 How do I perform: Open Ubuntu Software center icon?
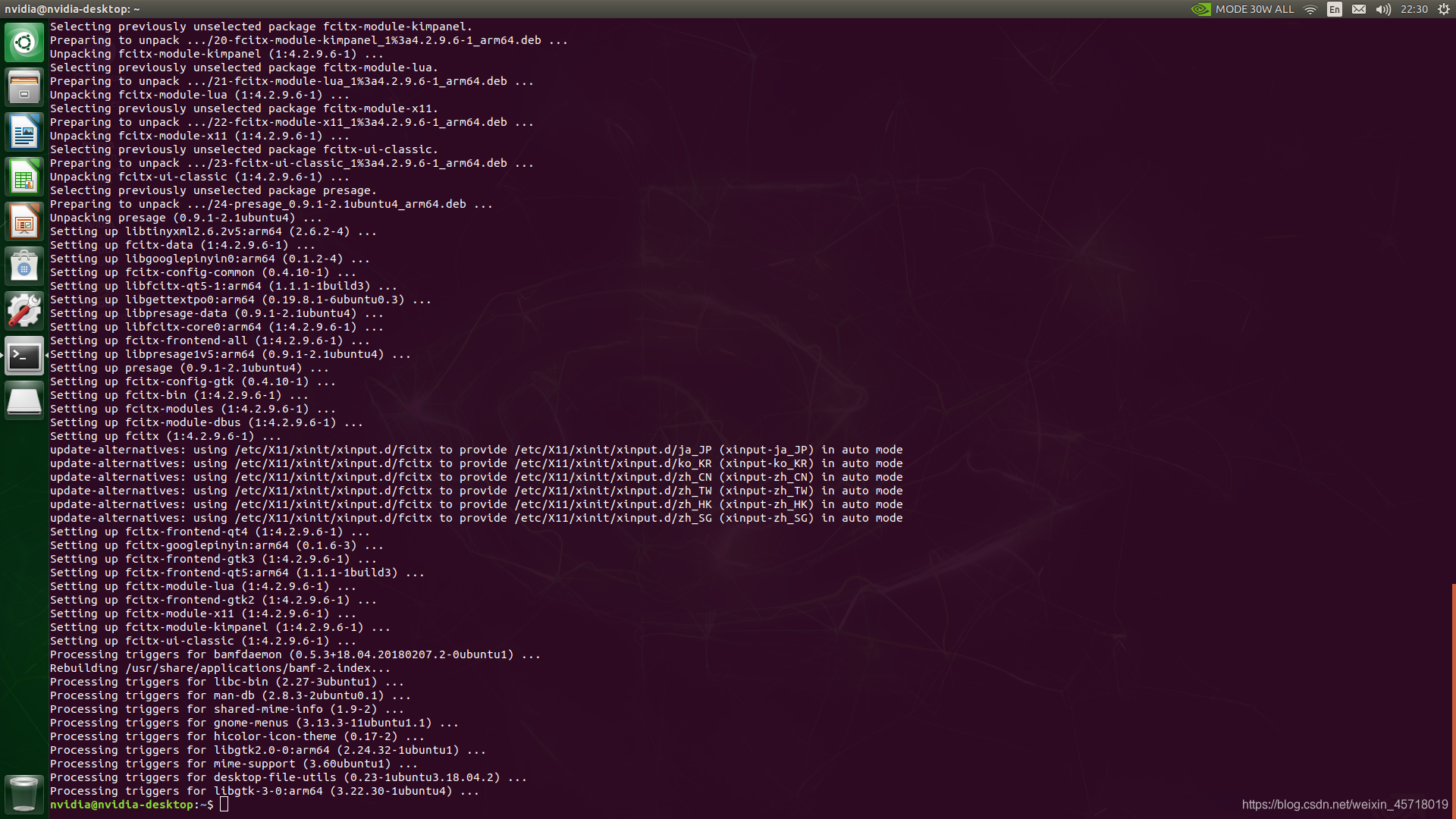pos(24,266)
